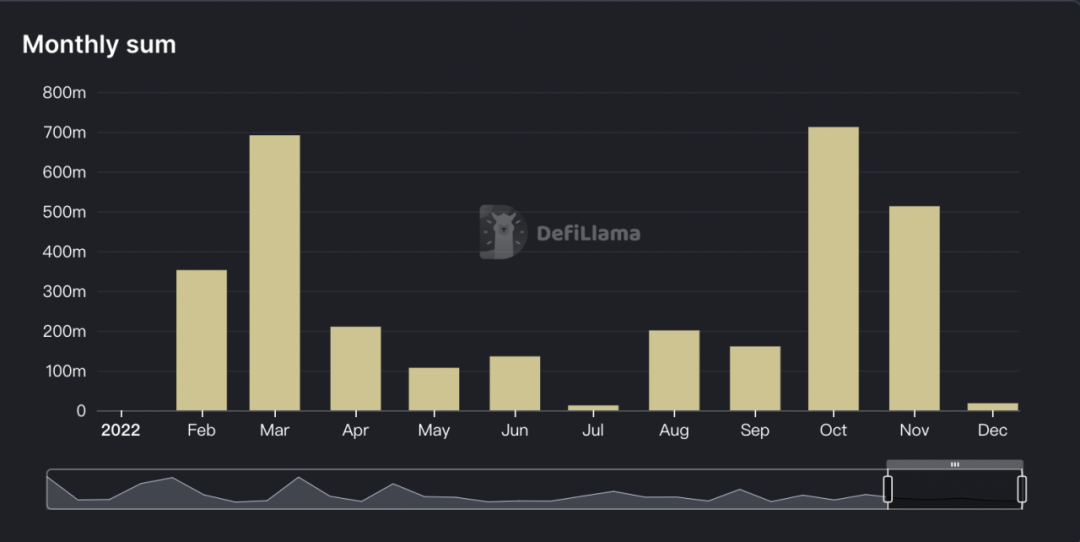Select the small July bar

tap(593, 408)
